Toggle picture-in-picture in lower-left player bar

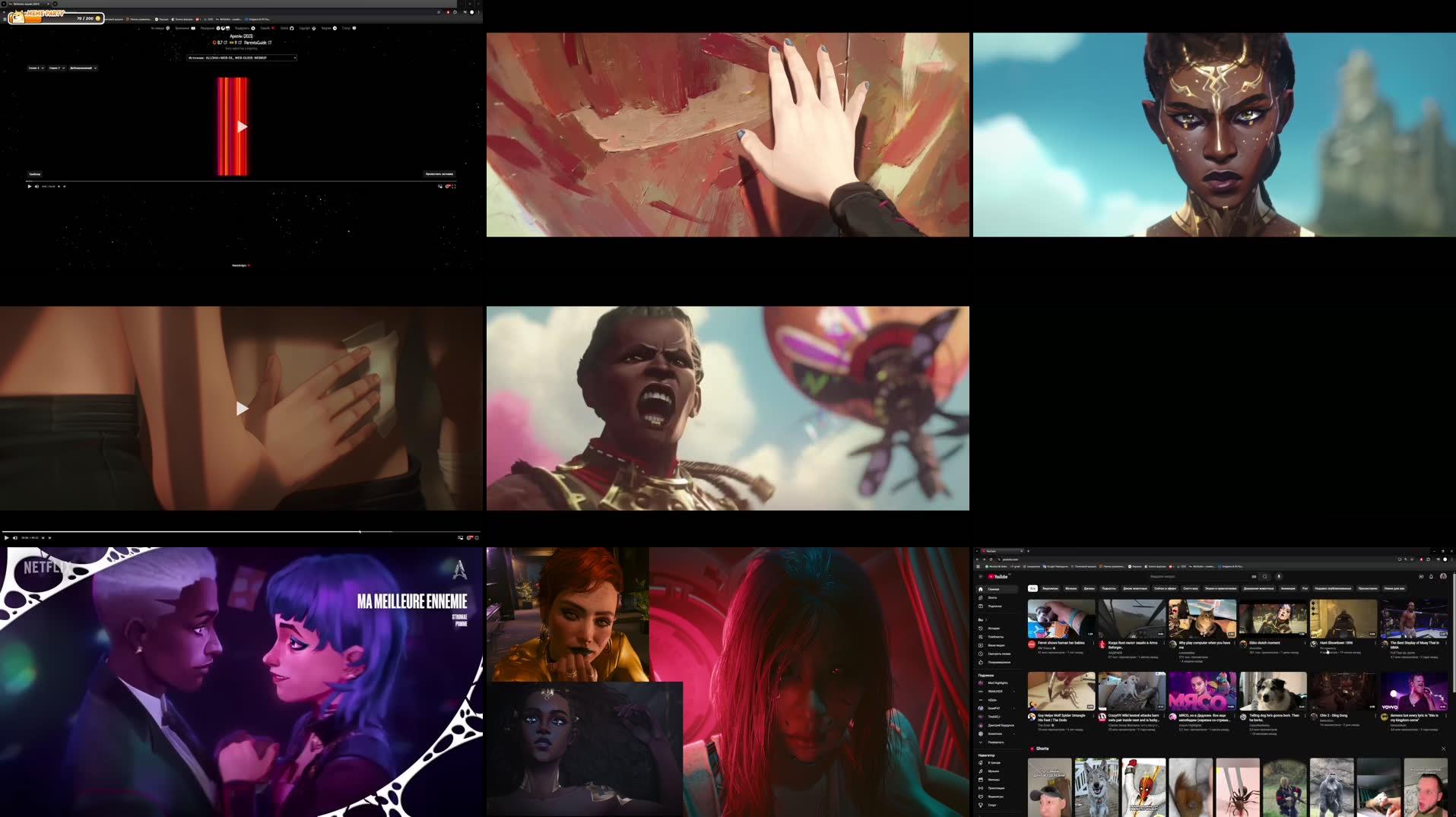(460, 537)
